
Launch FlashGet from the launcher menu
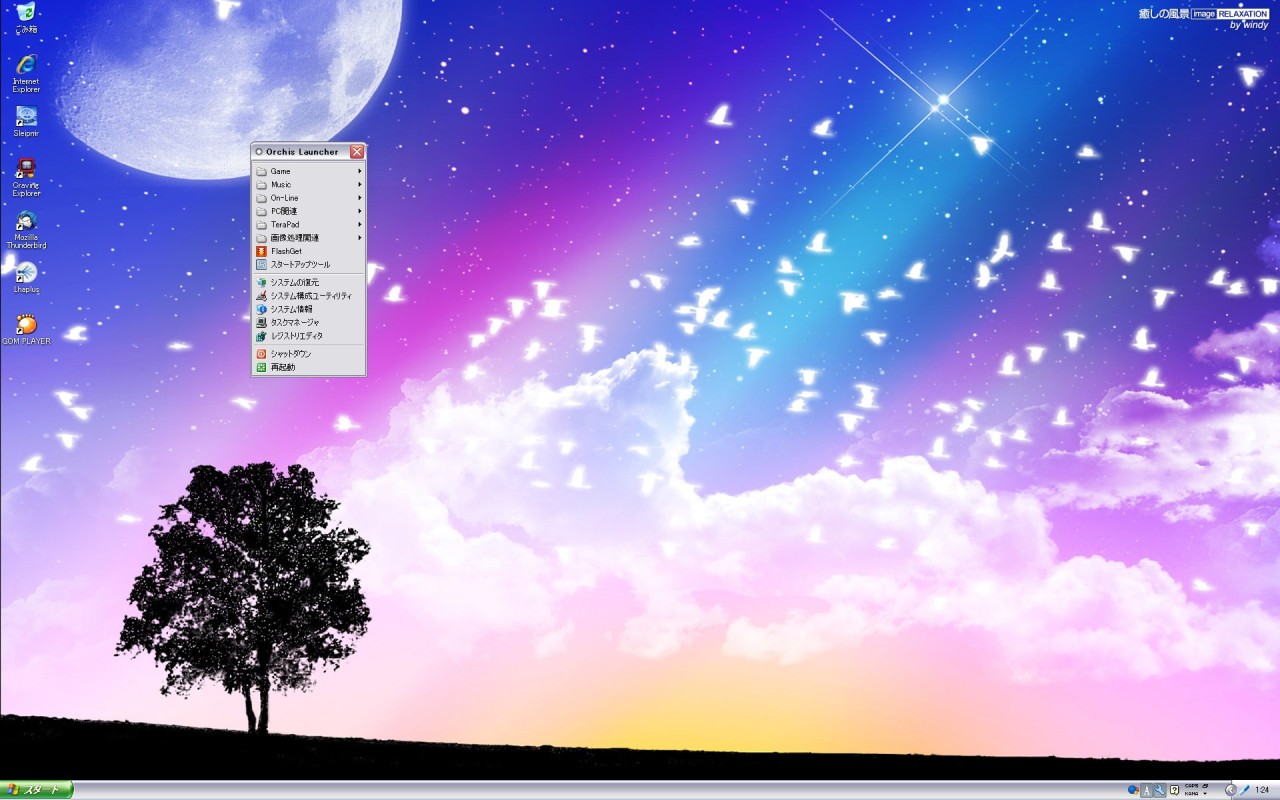308,251
